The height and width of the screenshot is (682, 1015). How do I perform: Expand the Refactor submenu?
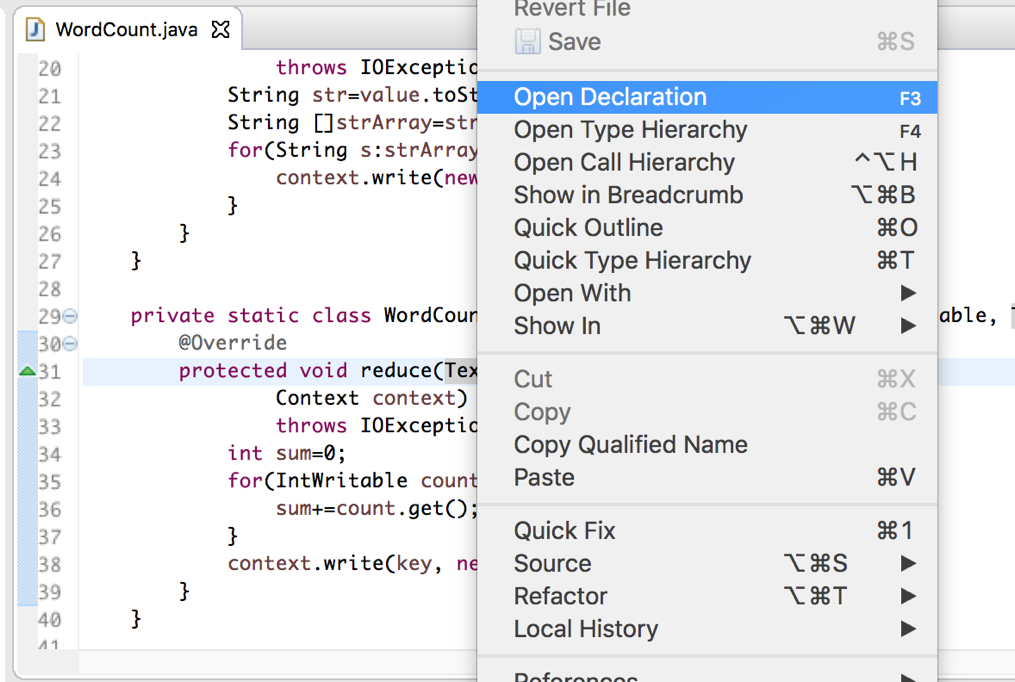click(707, 597)
